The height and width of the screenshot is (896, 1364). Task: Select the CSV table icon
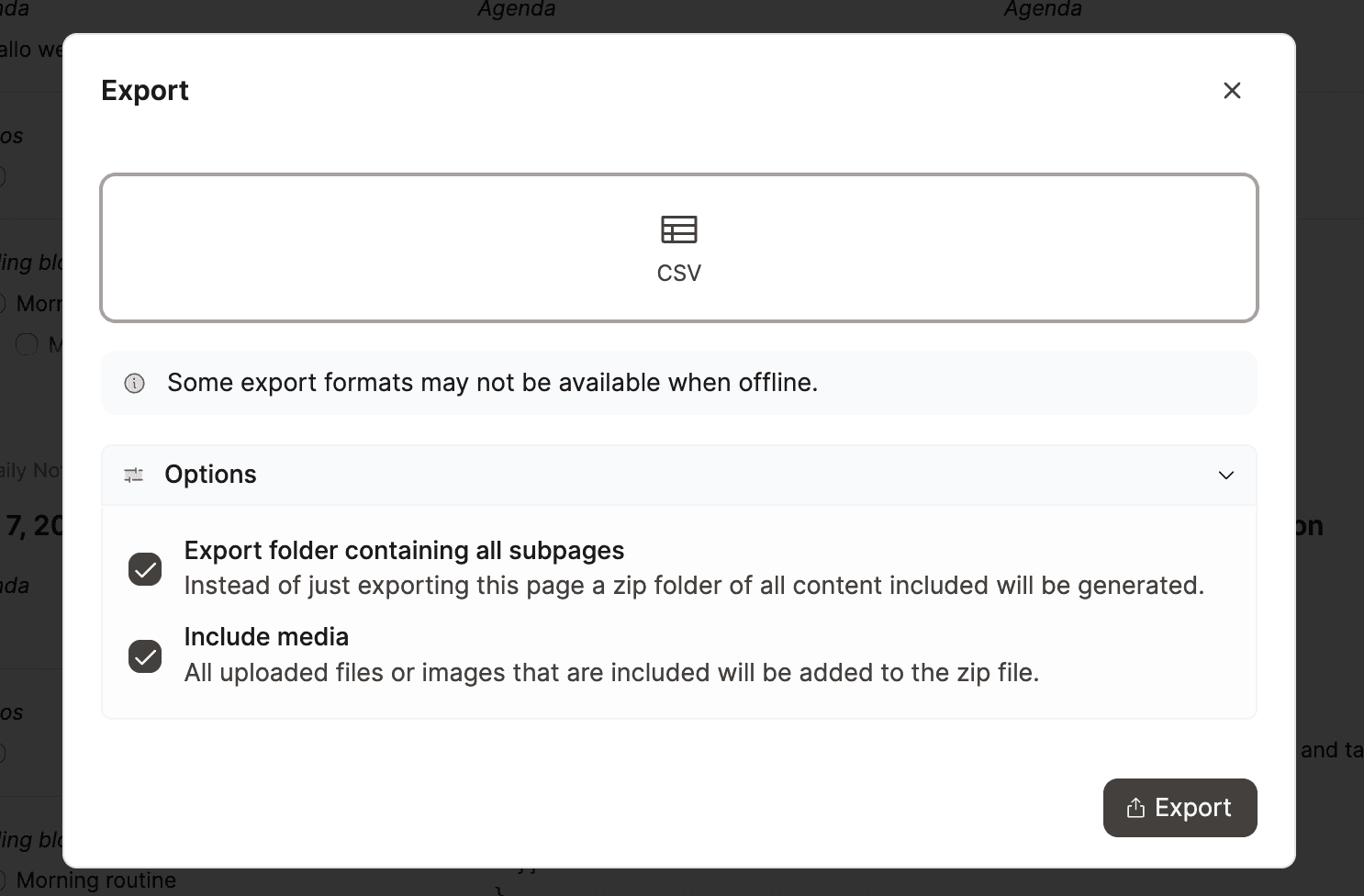coord(679,230)
